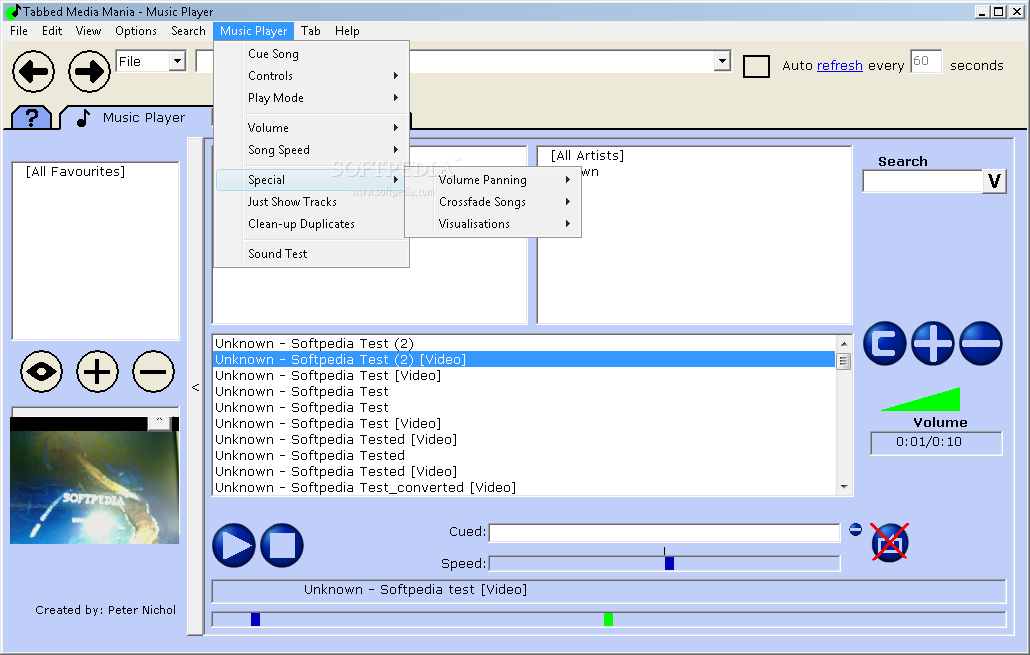Open the question mark help tab

pos(31,118)
